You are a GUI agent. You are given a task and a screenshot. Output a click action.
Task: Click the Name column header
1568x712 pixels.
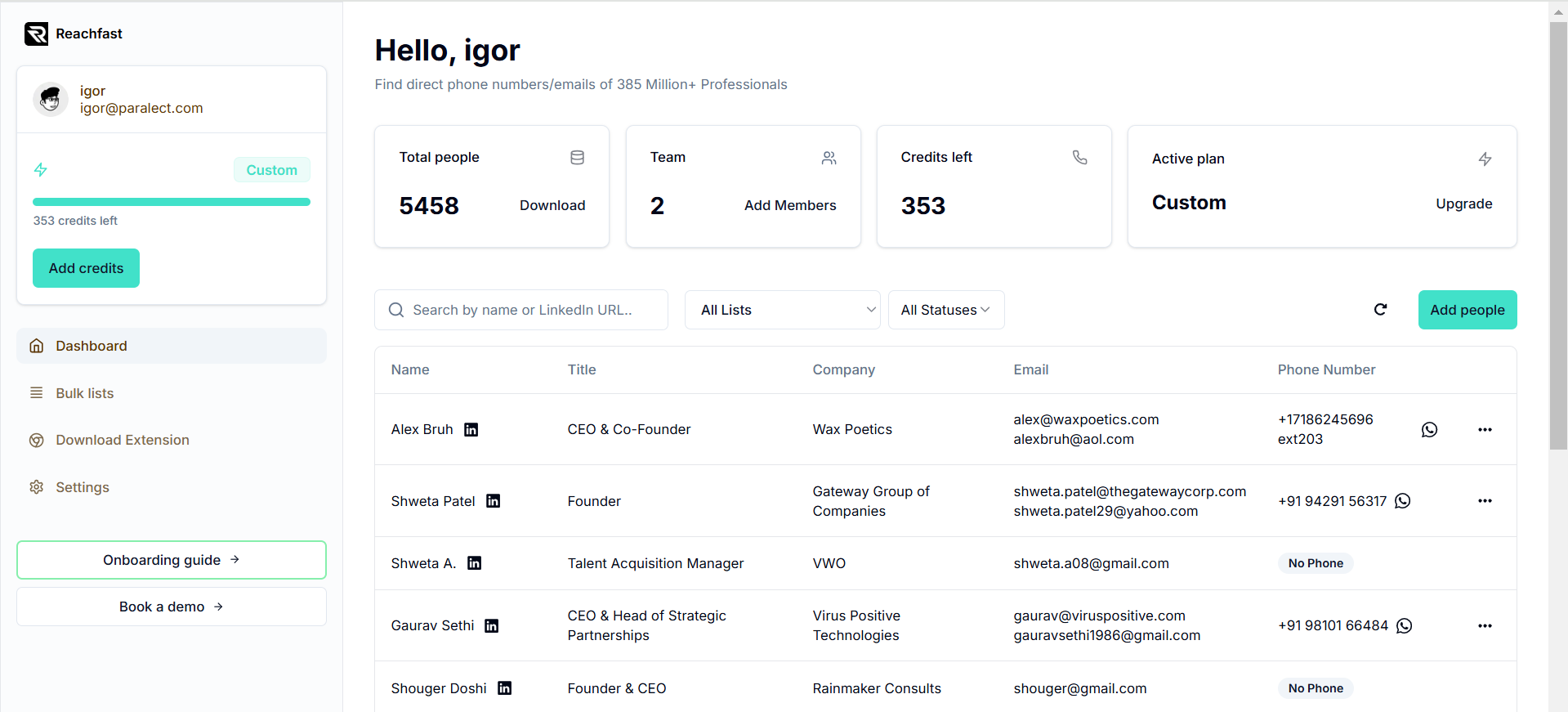click(x=410, y=369)
